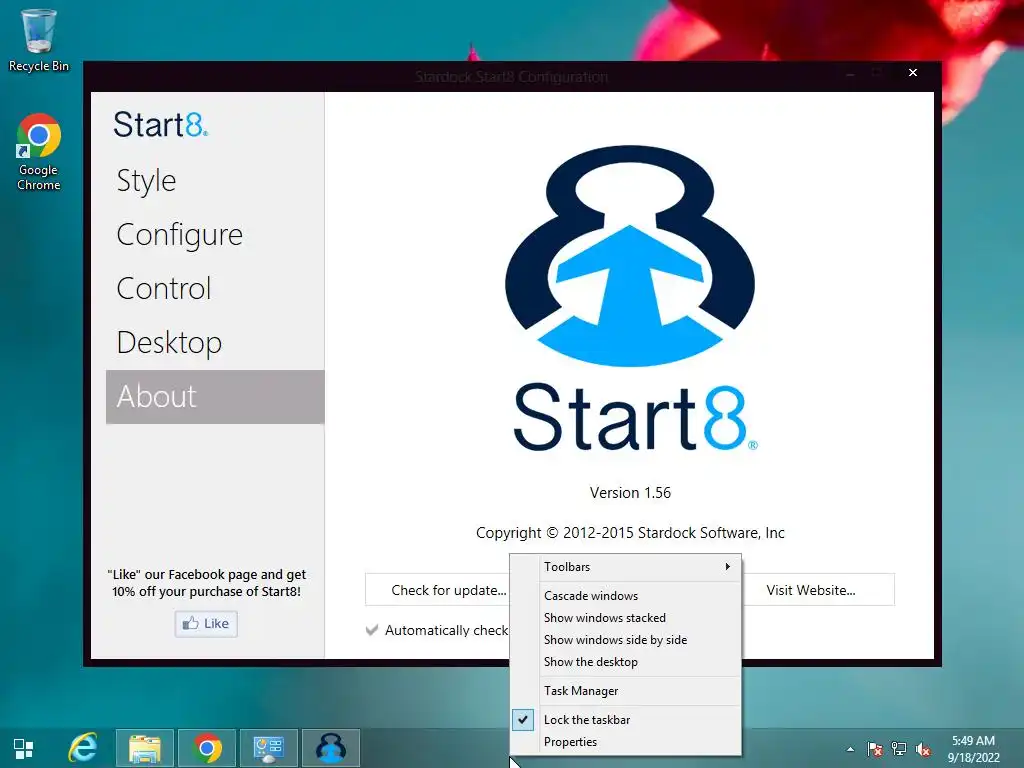Click the Version 1.56 text
This screenshot has width=1024, height=768.
click(630, 493)
